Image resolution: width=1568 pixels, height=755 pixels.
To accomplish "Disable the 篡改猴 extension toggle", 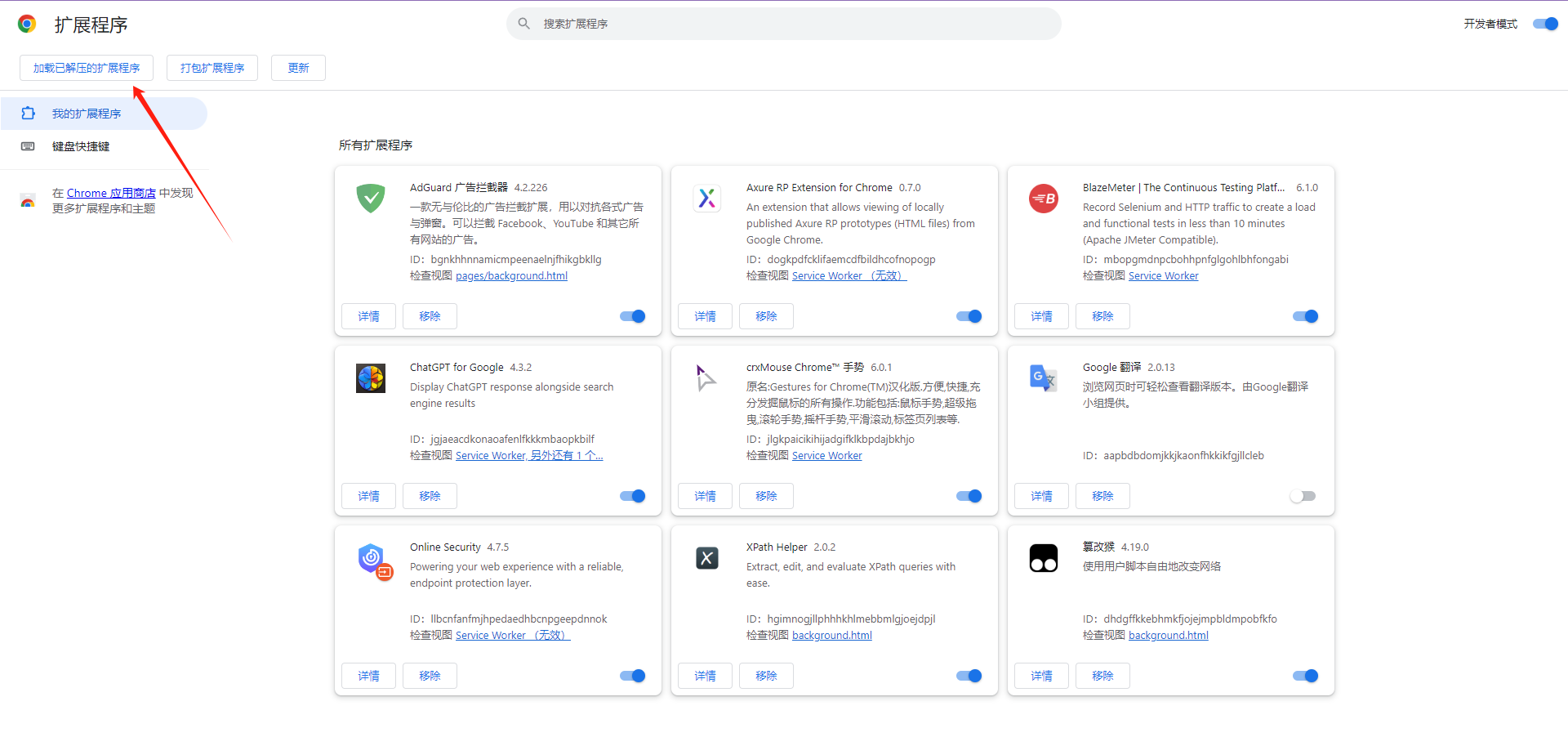I will (x=1306, y=676).
